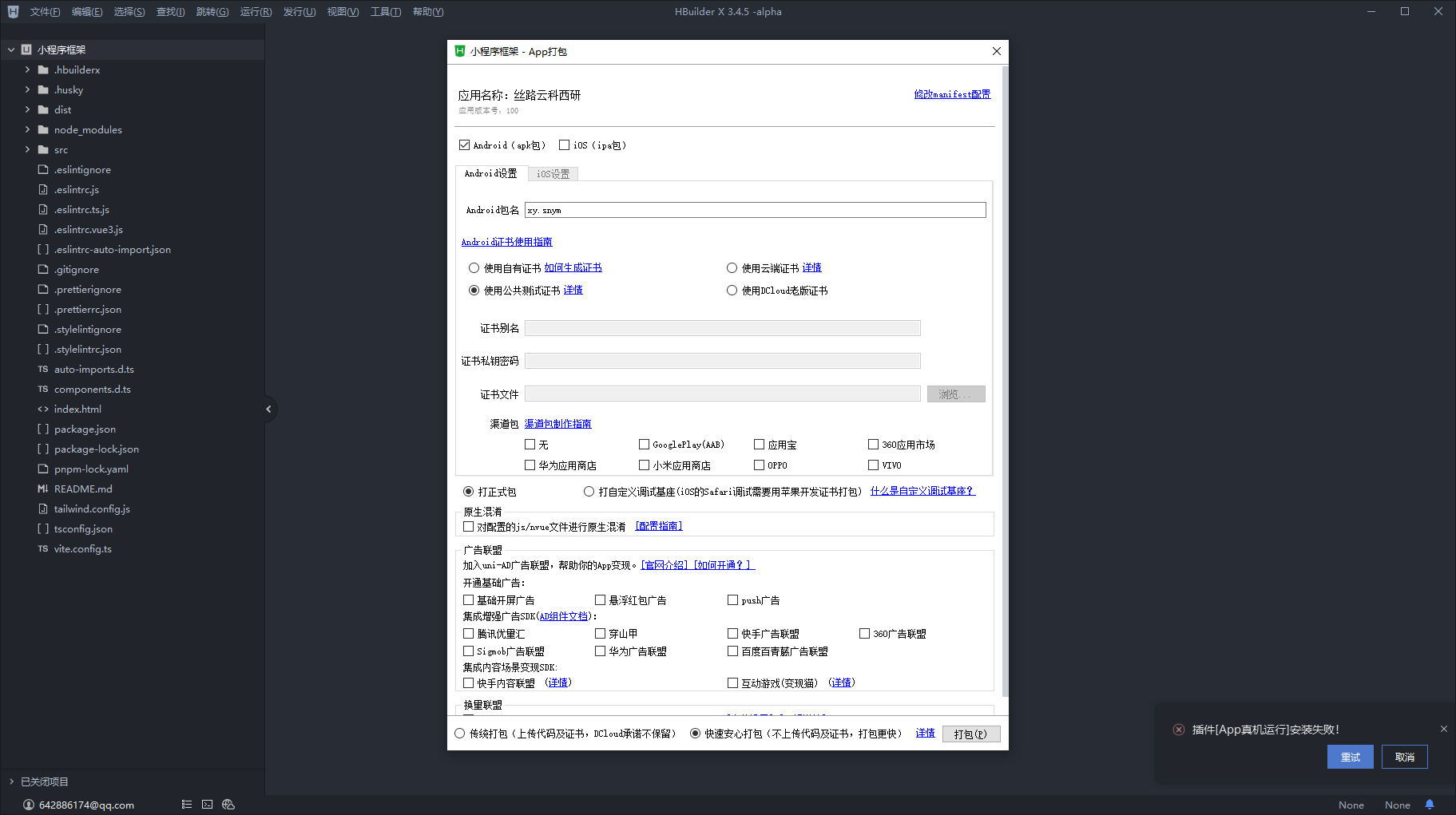1456x815 pixels.
Task: Click the .eslintrc.js file icon
Action: pyautogui.click(x=43, y=190)
